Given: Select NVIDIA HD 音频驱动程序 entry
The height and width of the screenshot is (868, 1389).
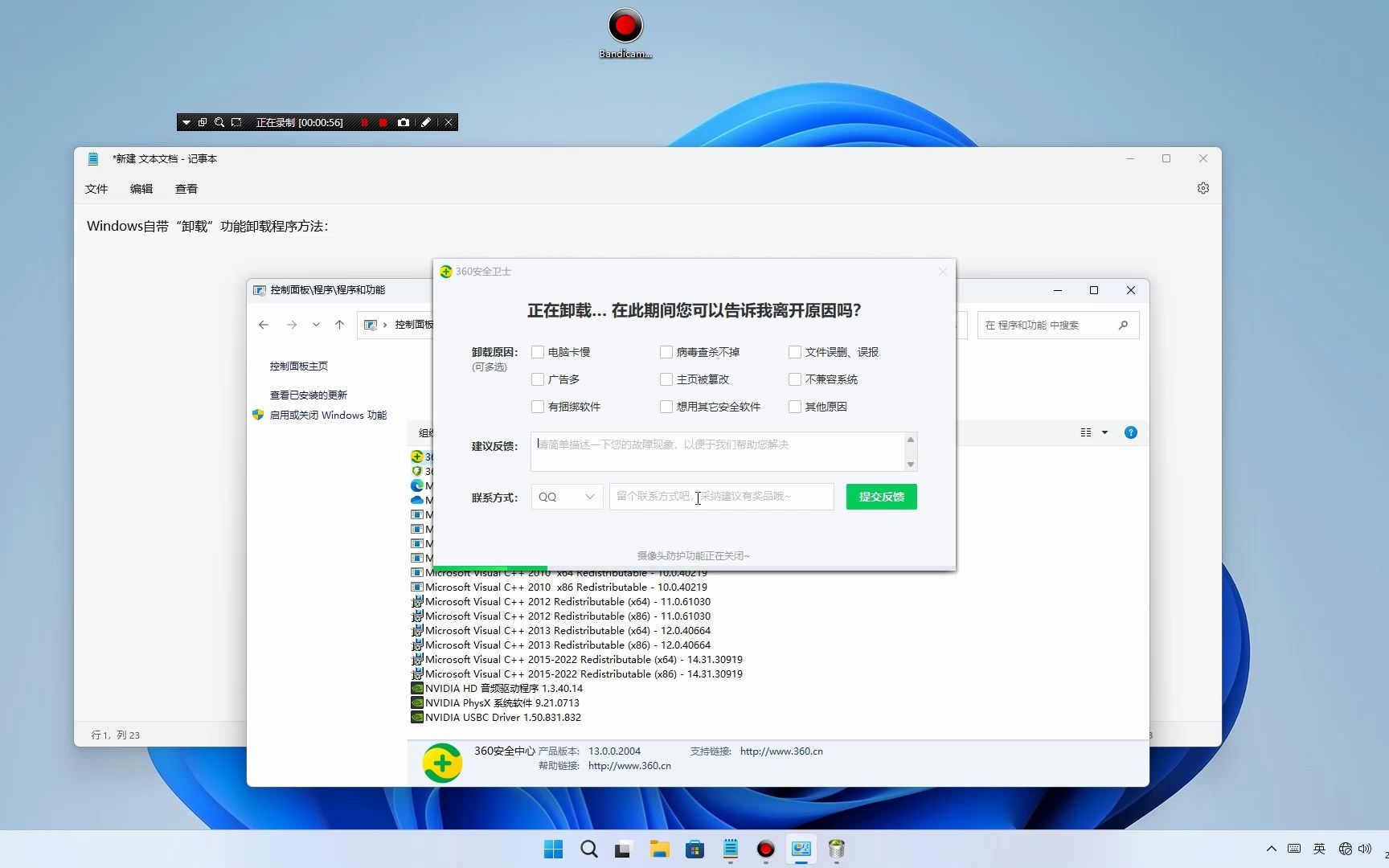Looking at the screenshot, I should [x=497, y=689].
